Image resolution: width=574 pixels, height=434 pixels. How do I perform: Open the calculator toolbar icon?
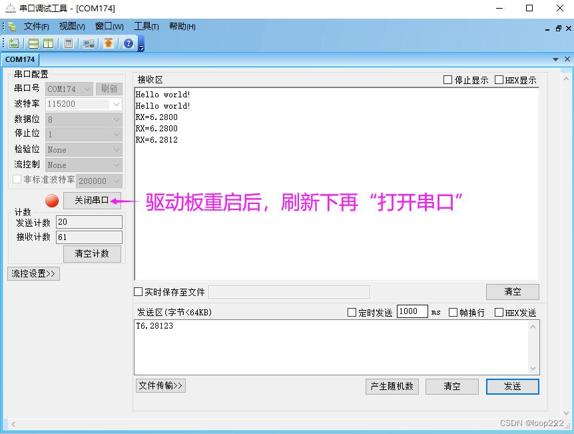click(68, 44)
